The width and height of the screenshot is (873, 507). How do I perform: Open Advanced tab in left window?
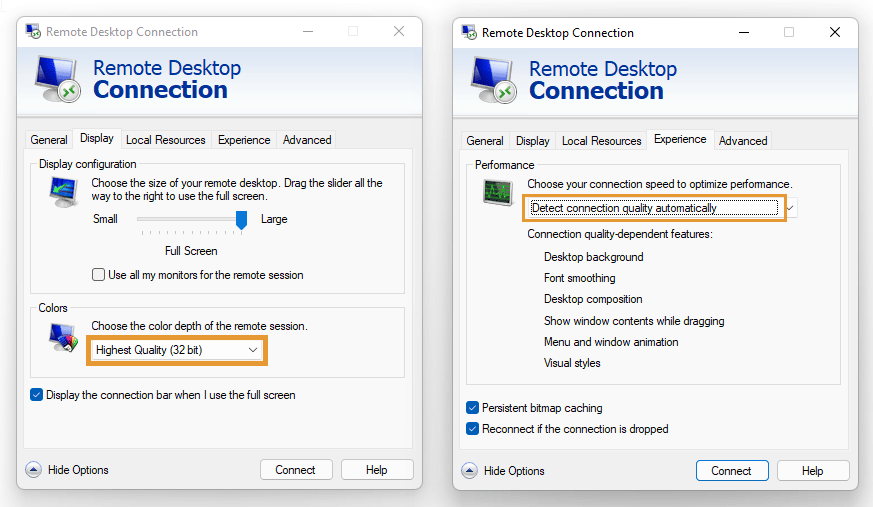pos(307,140)
